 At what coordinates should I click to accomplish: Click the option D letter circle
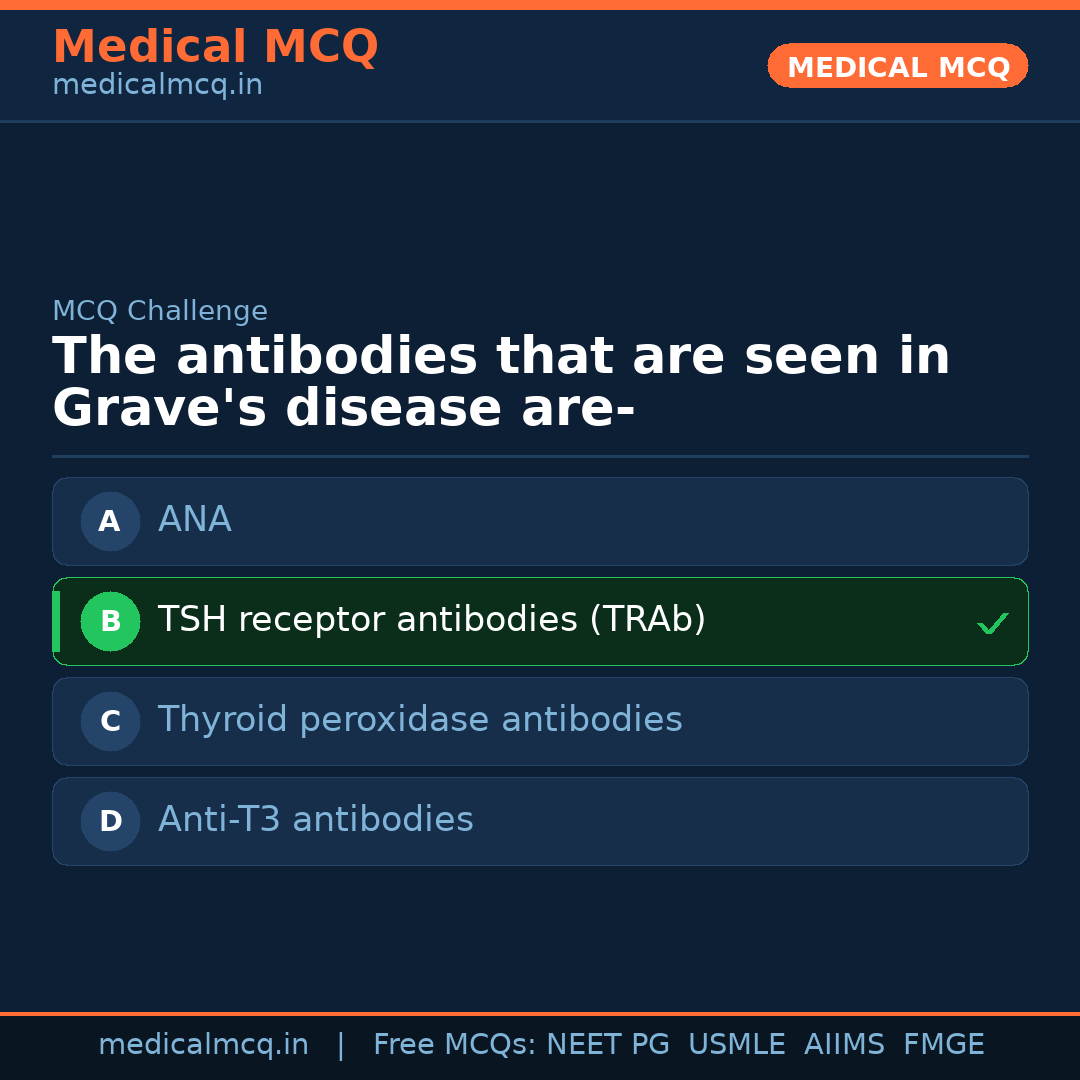coord(110,821)
